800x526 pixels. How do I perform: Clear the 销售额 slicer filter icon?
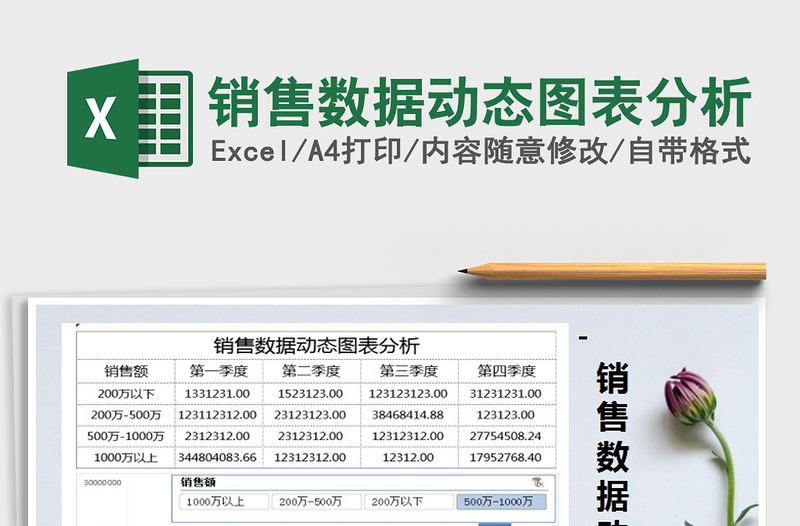[x=538, y=482]
